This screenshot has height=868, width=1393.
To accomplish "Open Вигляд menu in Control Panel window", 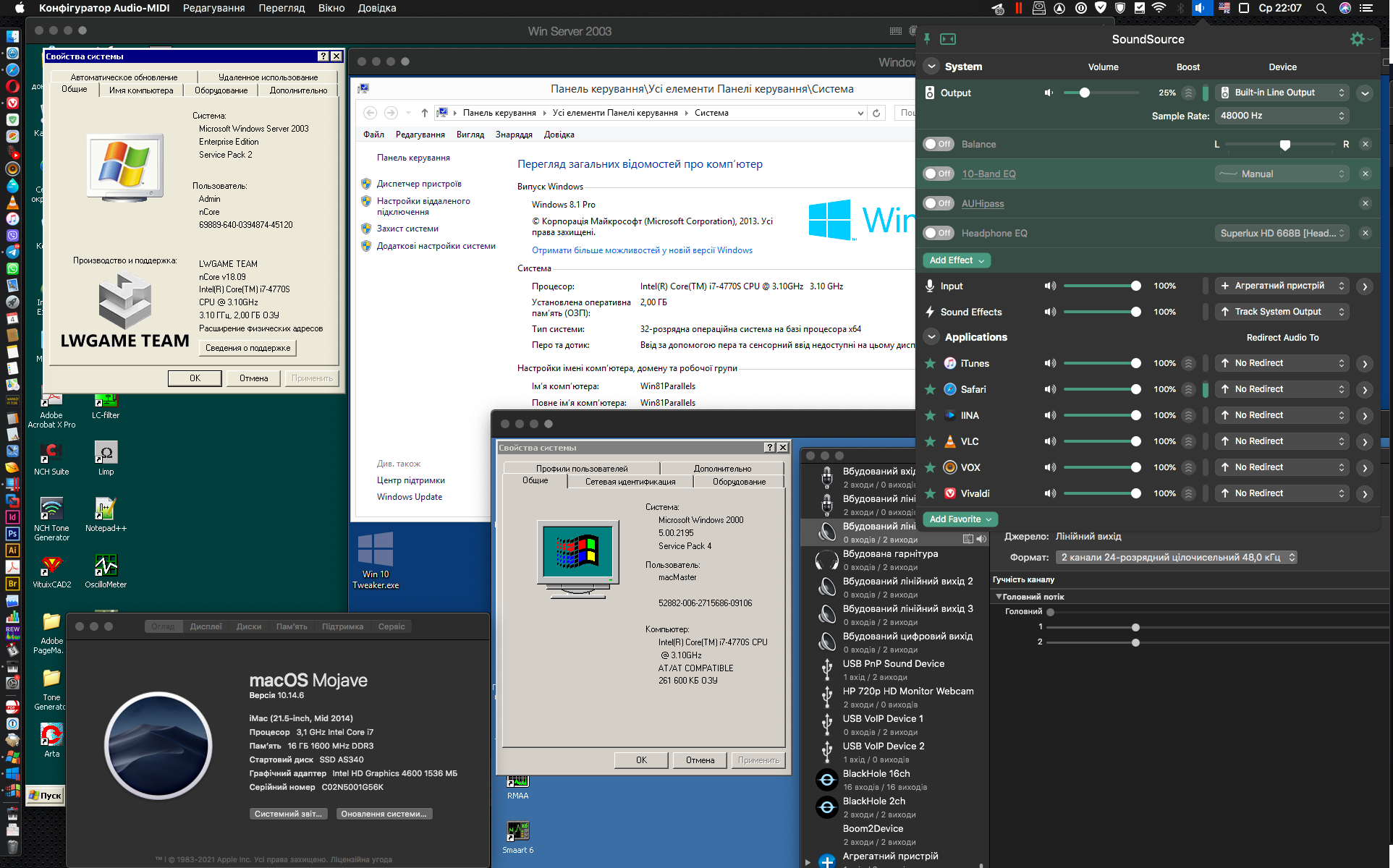I will (x=470, y=135).
